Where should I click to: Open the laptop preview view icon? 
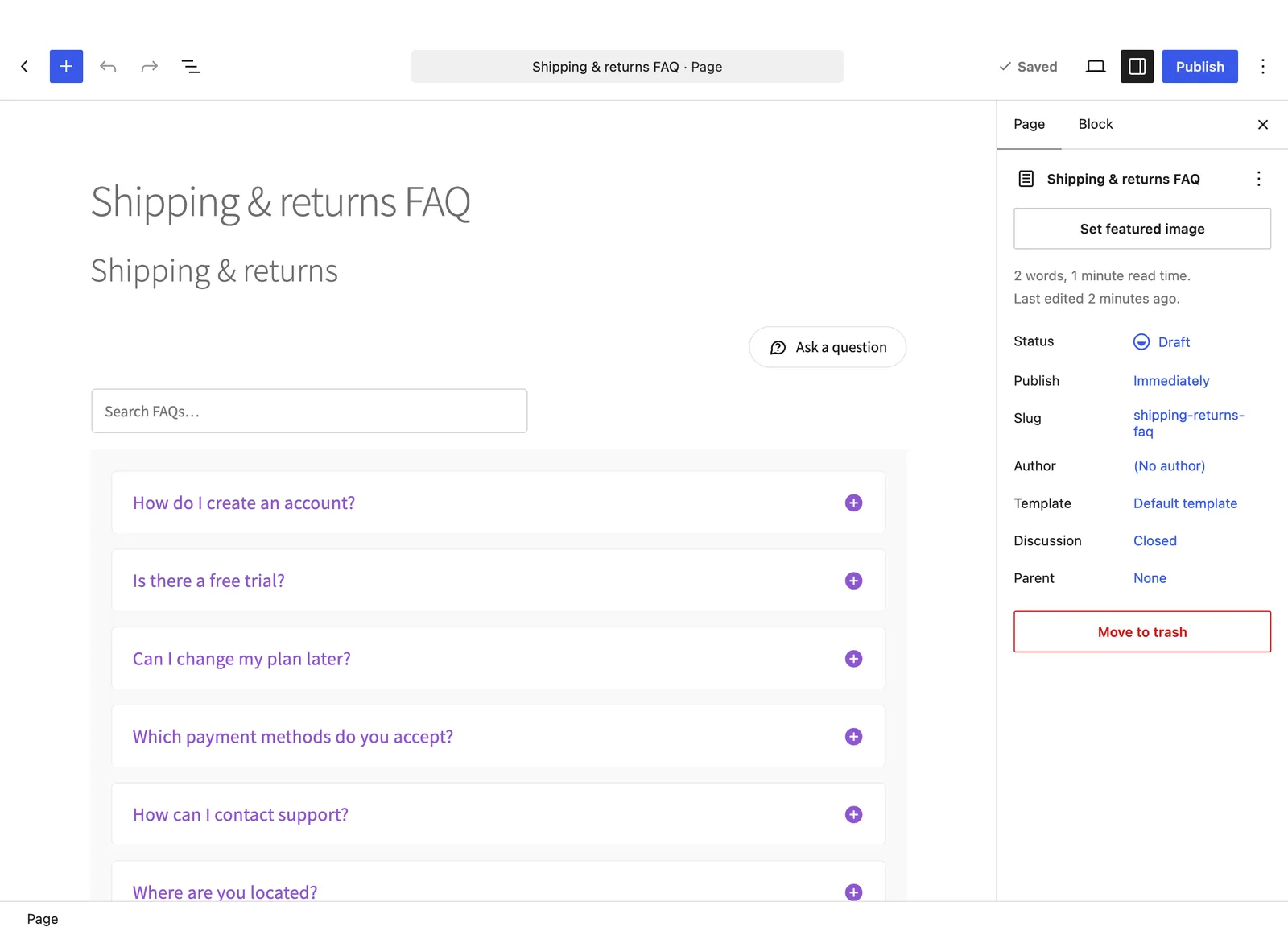pyautogui.click(x=1096, y=66)
